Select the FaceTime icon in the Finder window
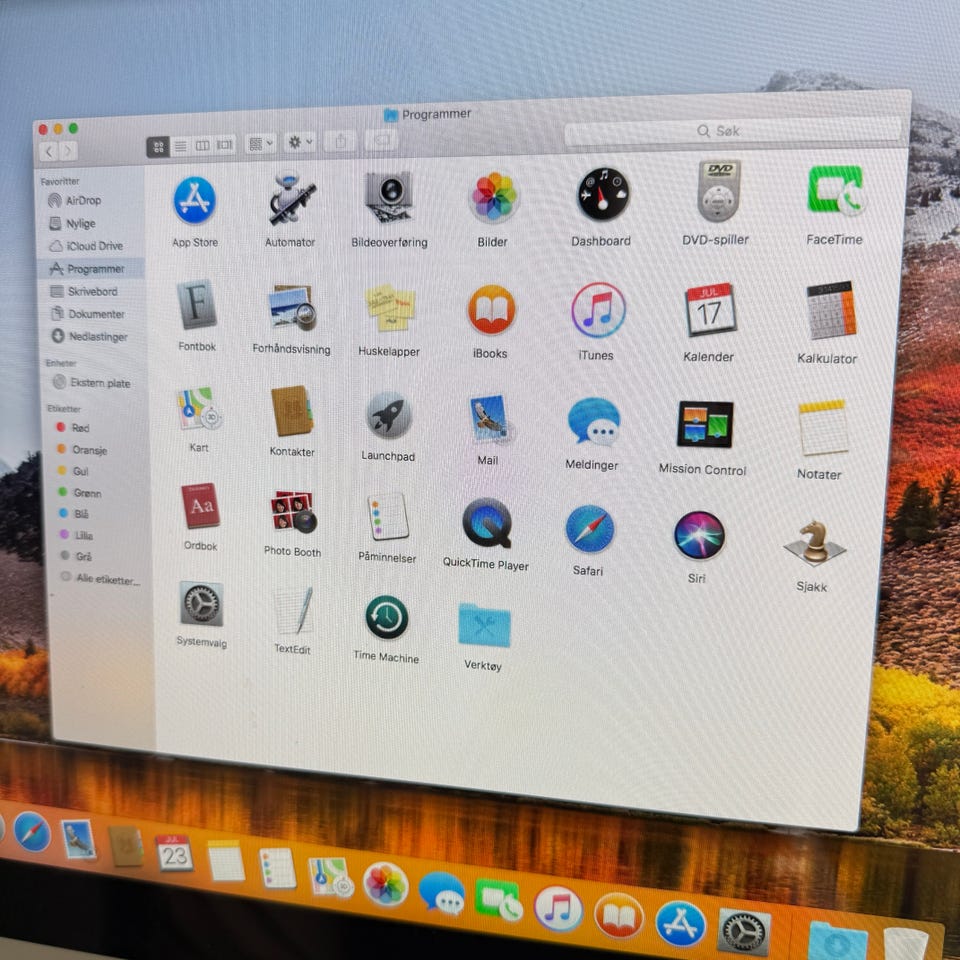The height and width of the screenshot is (960, 960). click(836, 190)
